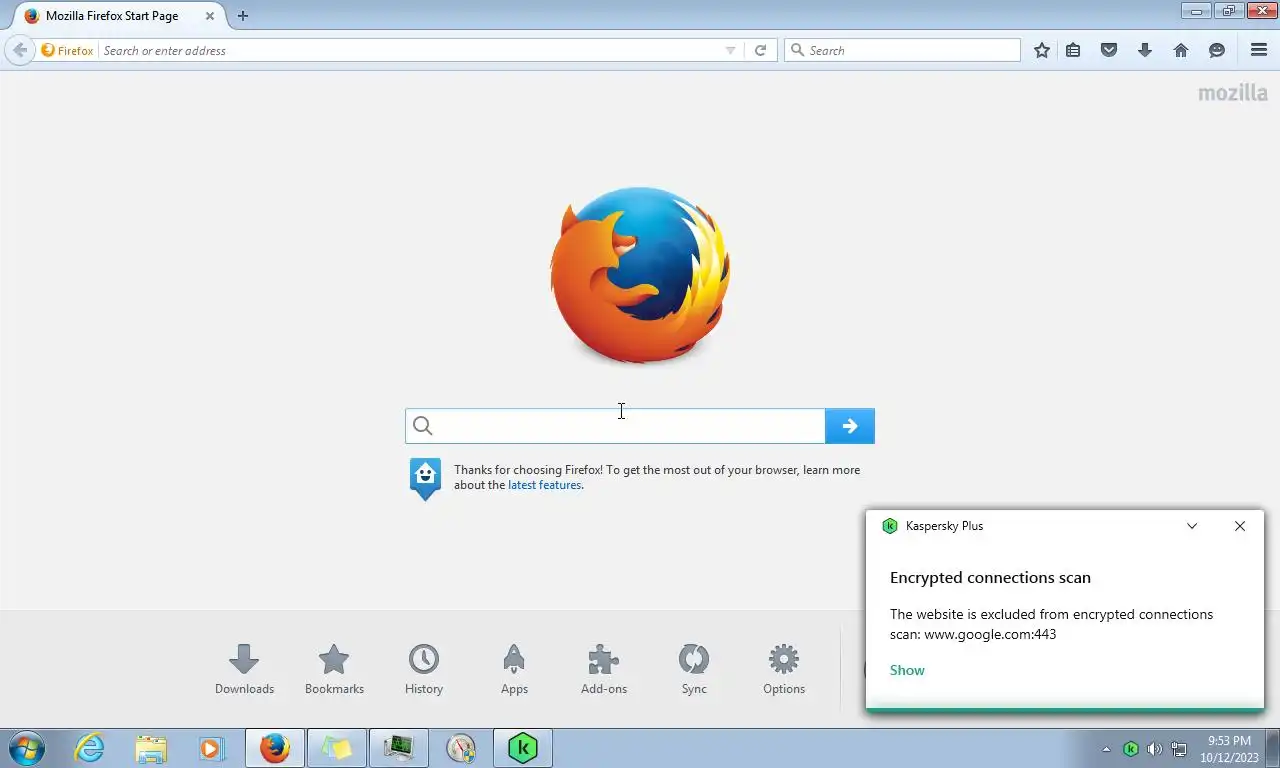Bookmark this page with the star icon
Image resolution: width=1280 pixels, height=768 pixels.
(1042, 50)
